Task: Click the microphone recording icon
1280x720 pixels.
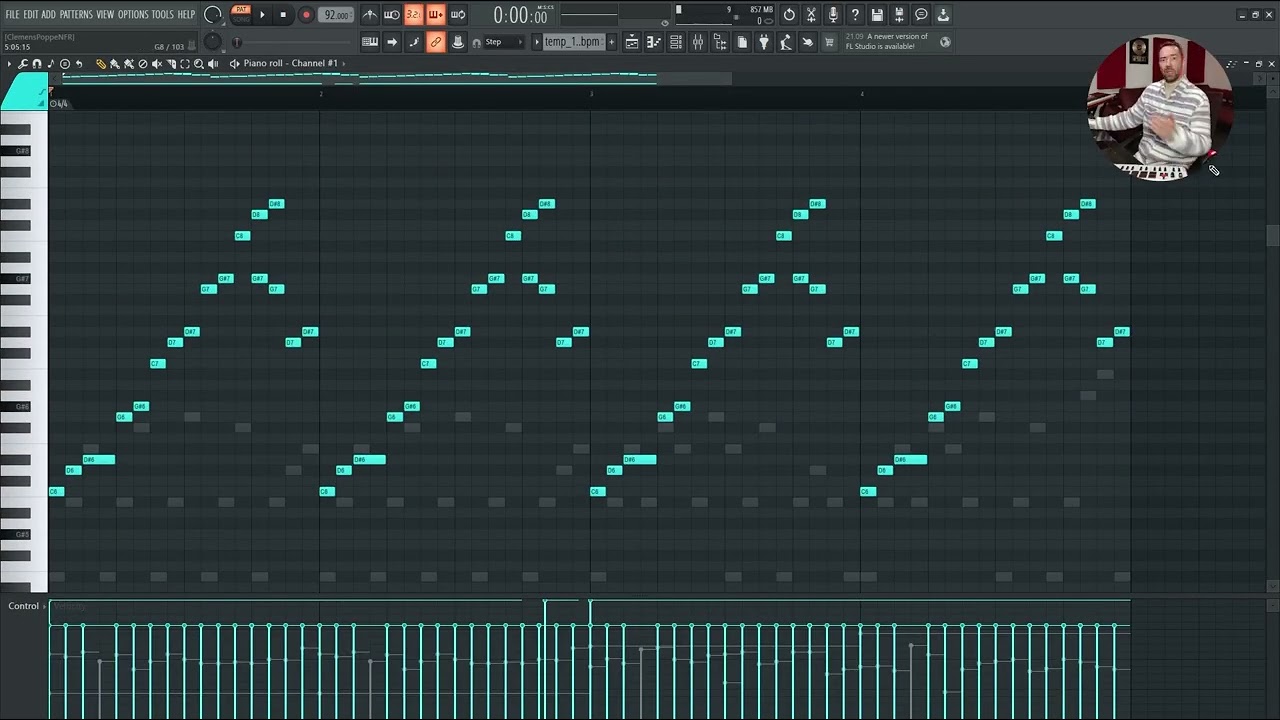Action: point(833,15)
